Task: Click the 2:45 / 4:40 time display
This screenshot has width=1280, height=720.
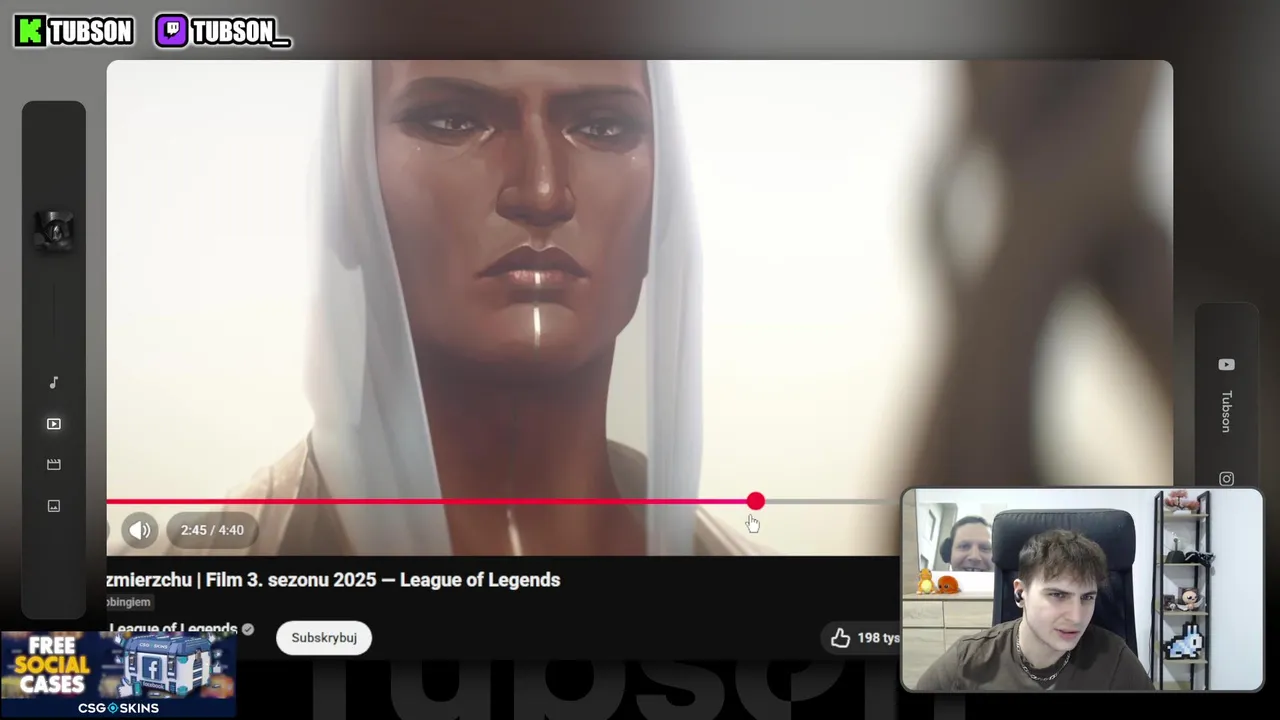Action: coord(212,530)
